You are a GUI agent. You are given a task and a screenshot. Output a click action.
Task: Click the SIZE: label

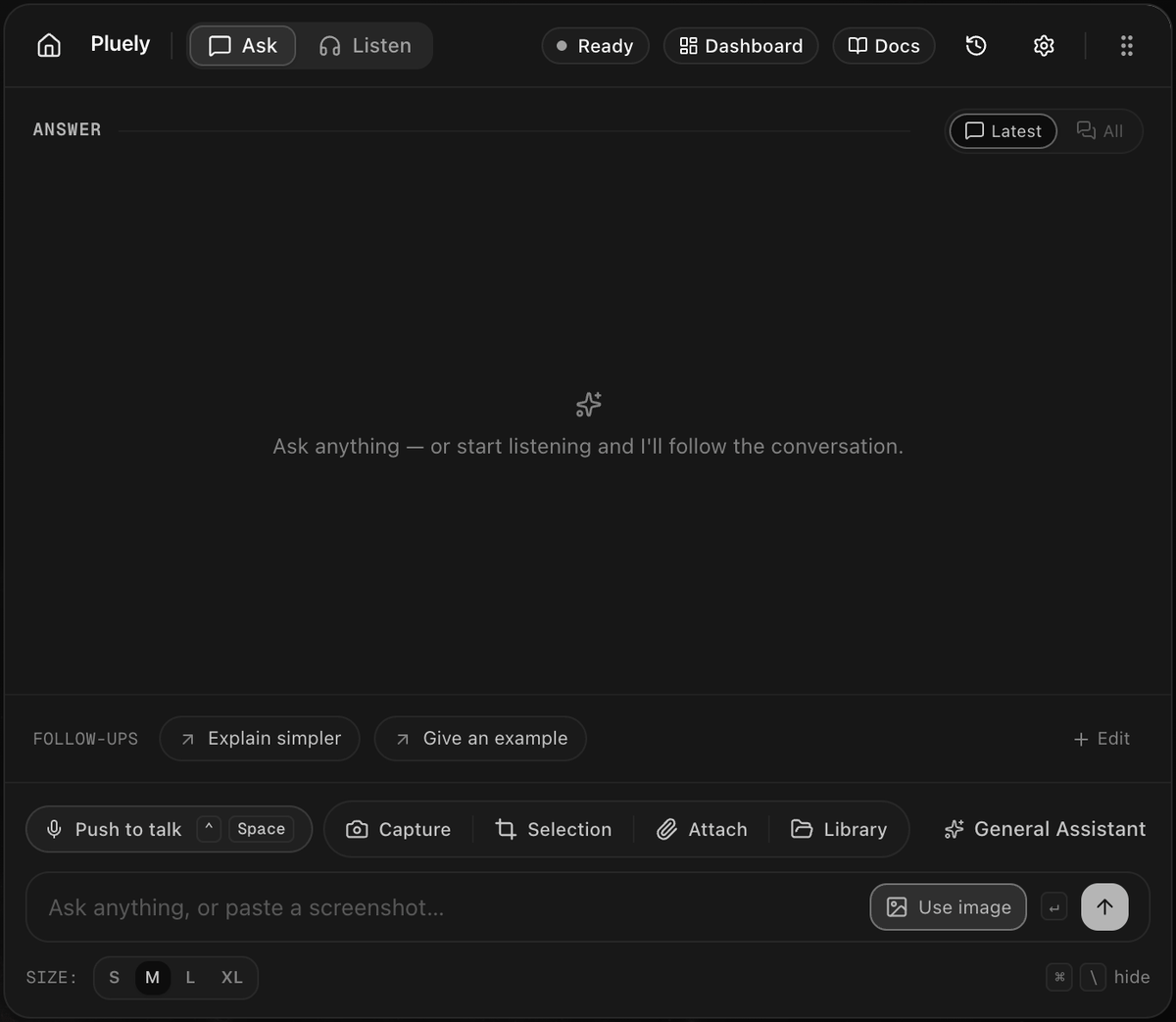[51, 977]
